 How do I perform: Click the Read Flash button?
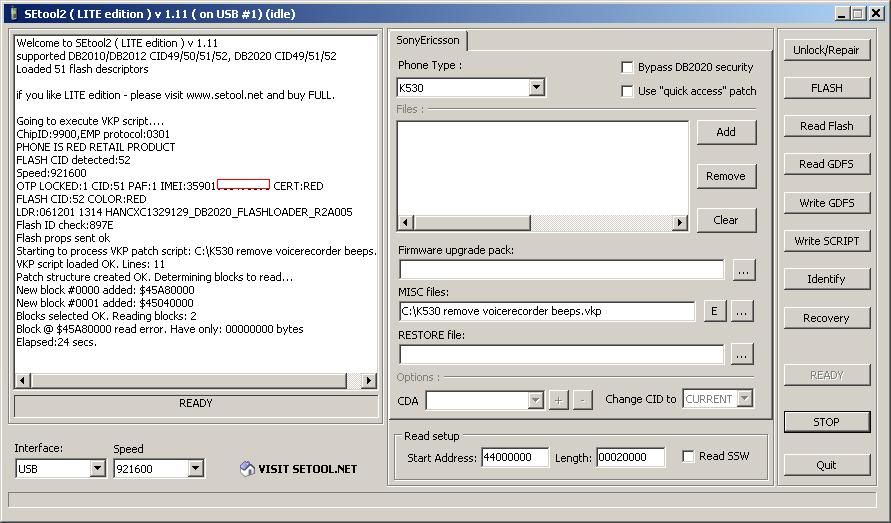click(826, 126)
